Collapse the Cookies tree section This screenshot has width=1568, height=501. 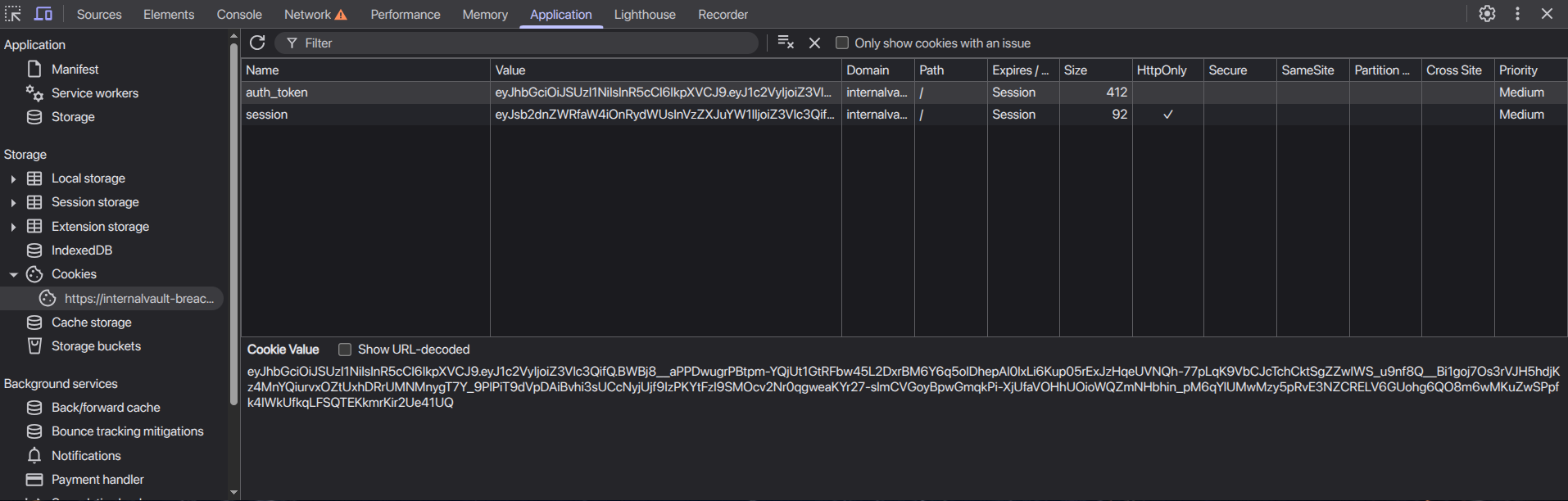point(13,274)
